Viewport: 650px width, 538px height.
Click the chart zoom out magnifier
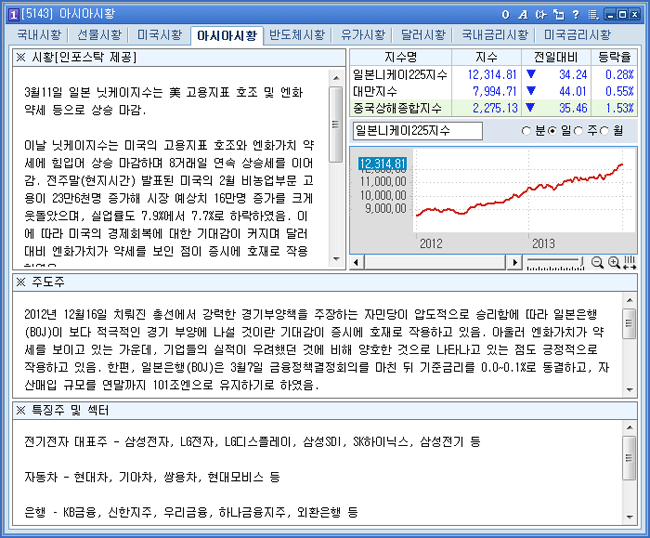(x=597, y=262)
